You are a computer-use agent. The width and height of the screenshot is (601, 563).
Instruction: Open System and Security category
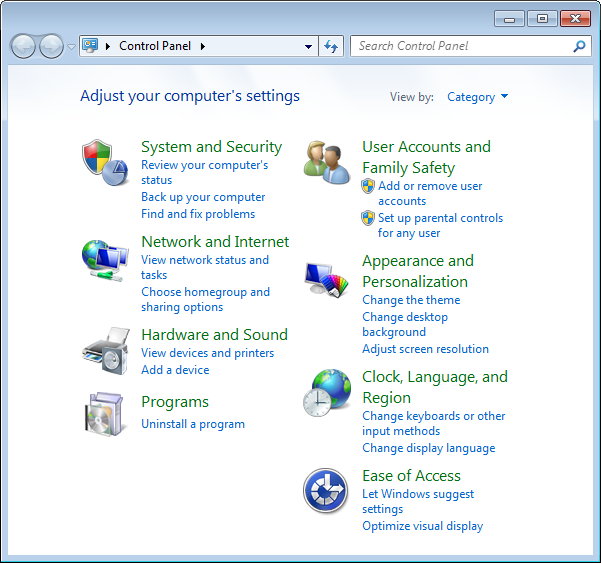(x=212, y=147)
